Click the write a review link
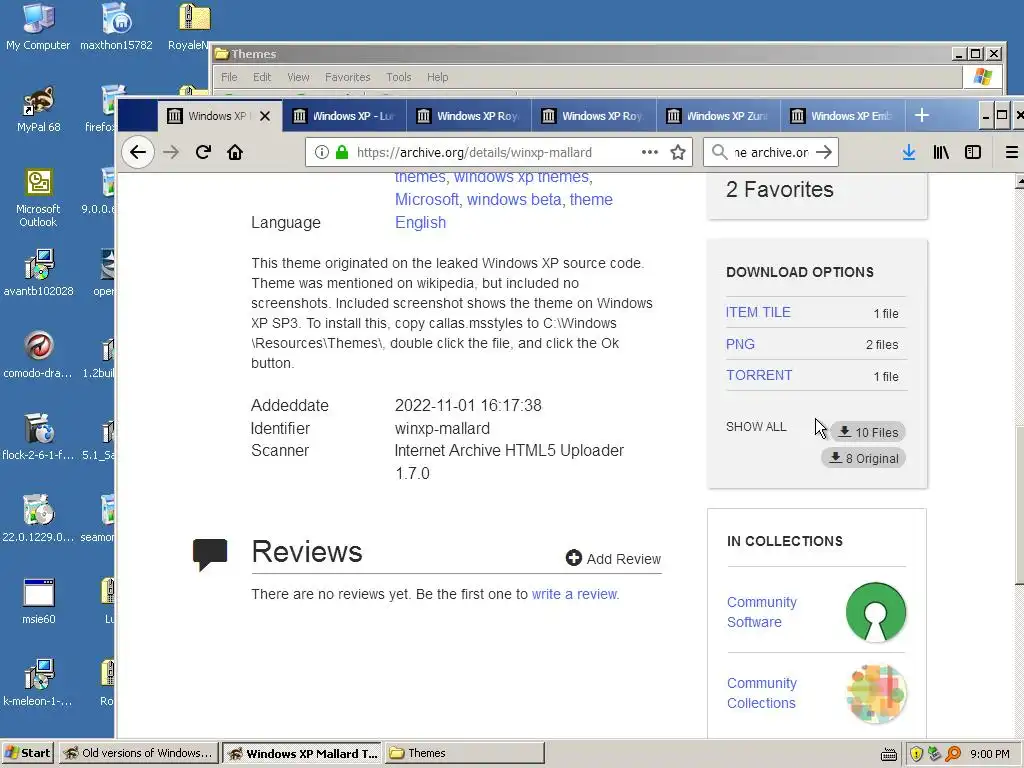 574,594
